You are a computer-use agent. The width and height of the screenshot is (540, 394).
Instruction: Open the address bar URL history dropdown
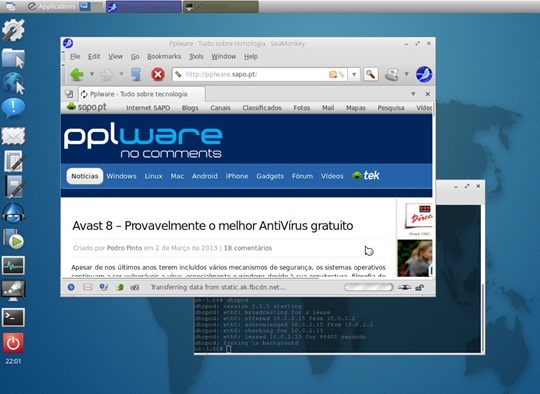pyautogui.click(x=354, y=74)
